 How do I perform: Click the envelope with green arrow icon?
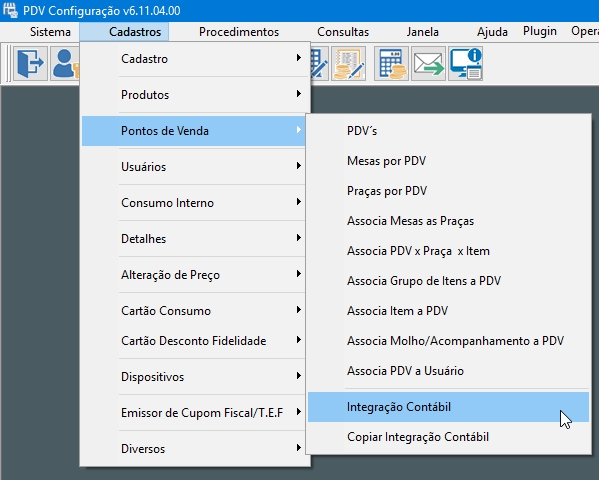(x=428, y=63)
